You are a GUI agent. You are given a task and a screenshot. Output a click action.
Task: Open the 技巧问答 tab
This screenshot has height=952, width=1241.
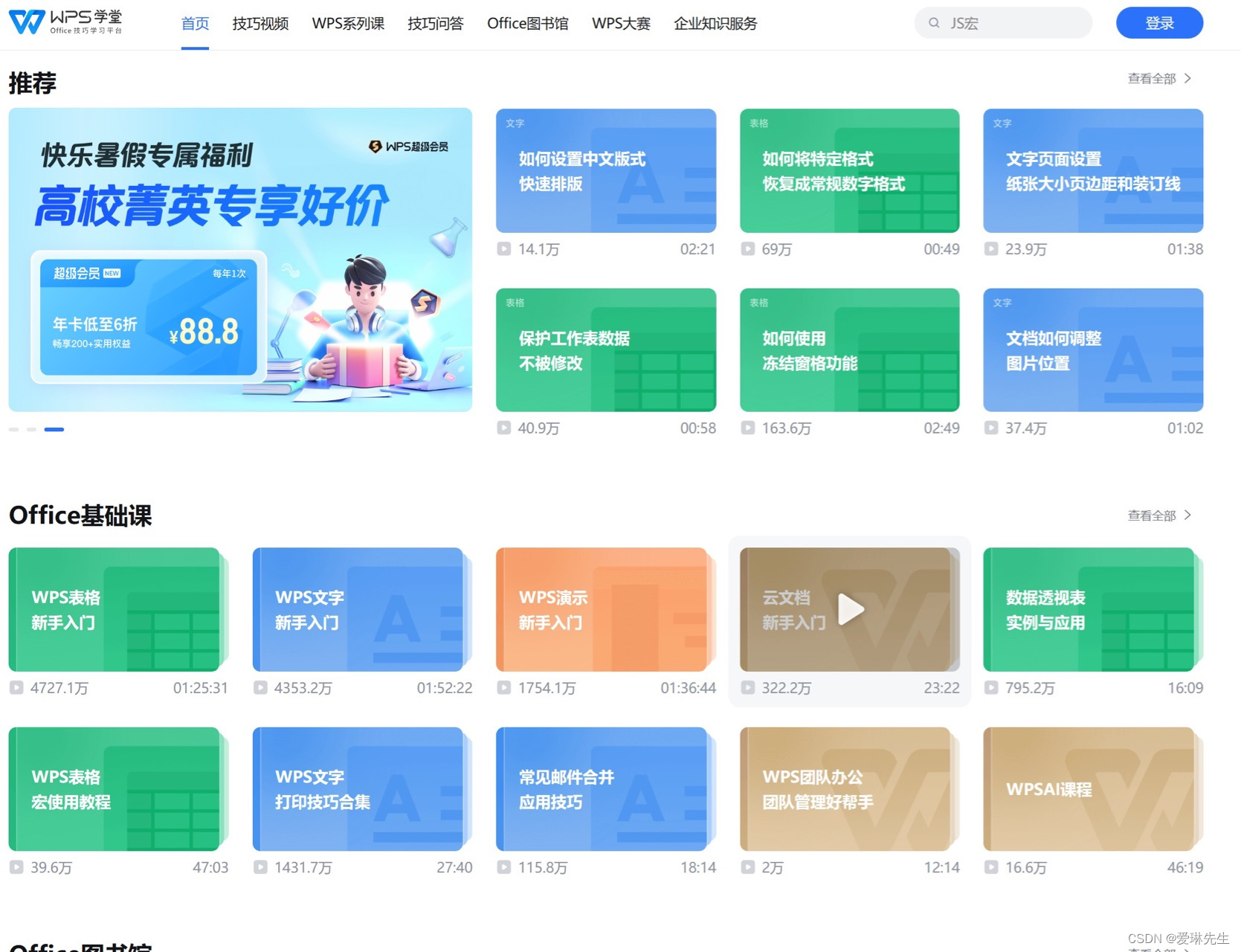436,24
